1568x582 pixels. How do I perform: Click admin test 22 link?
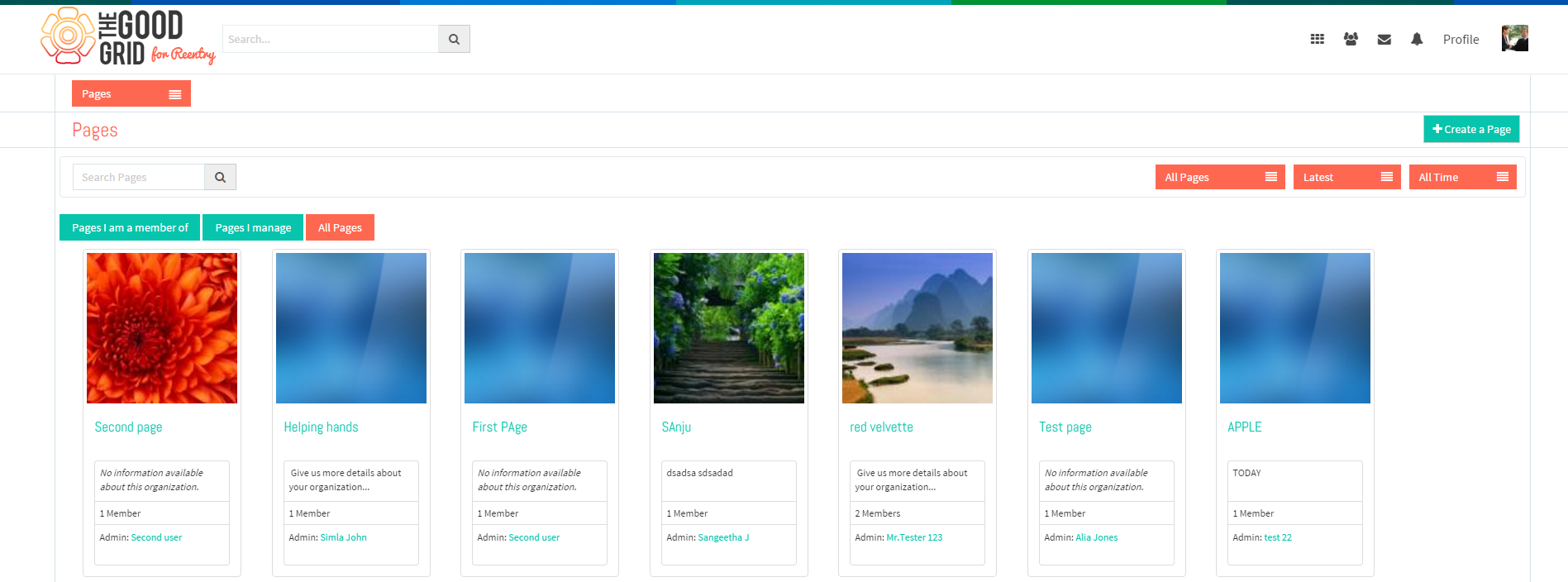click(1278, 537)
